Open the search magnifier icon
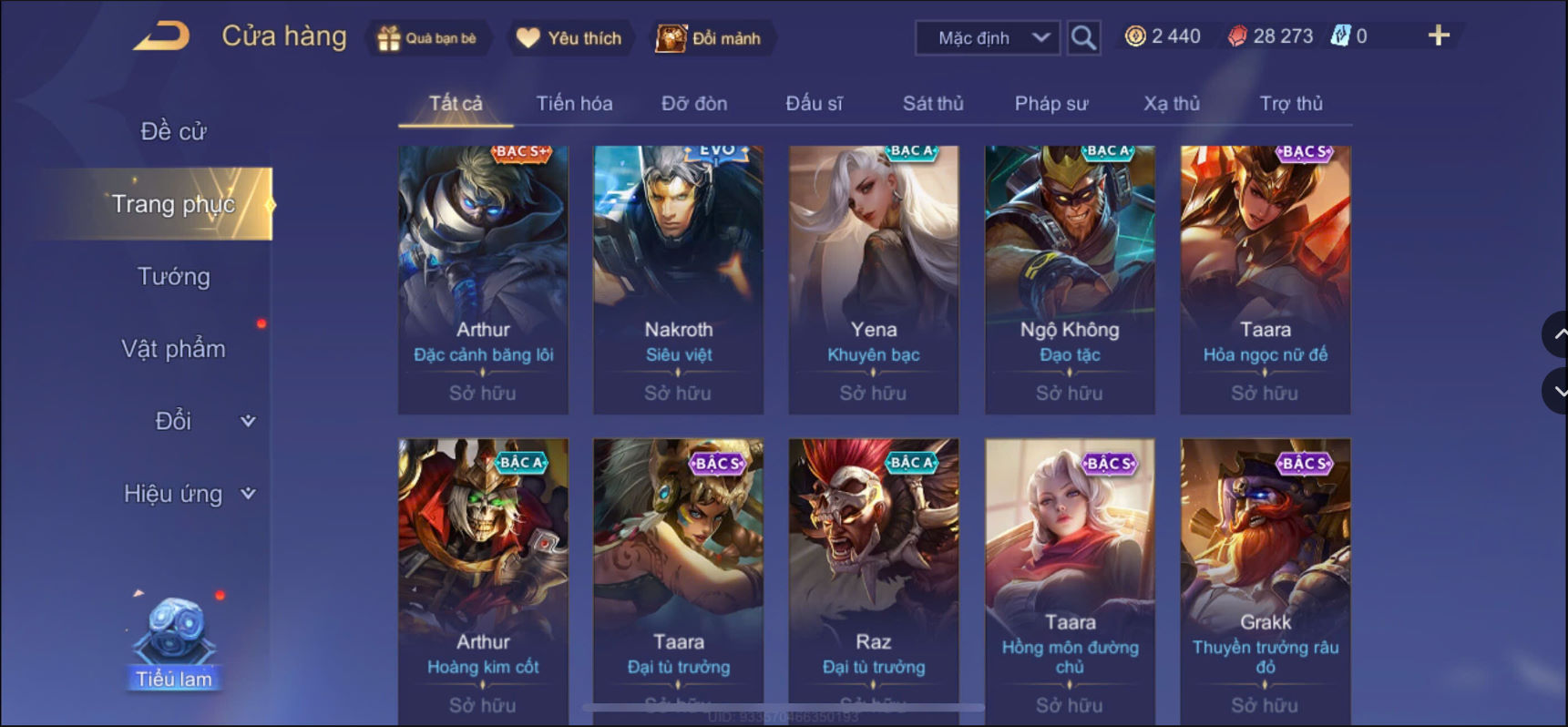The width and height of the screenshot is (1568, 727). coord(1083,37)
